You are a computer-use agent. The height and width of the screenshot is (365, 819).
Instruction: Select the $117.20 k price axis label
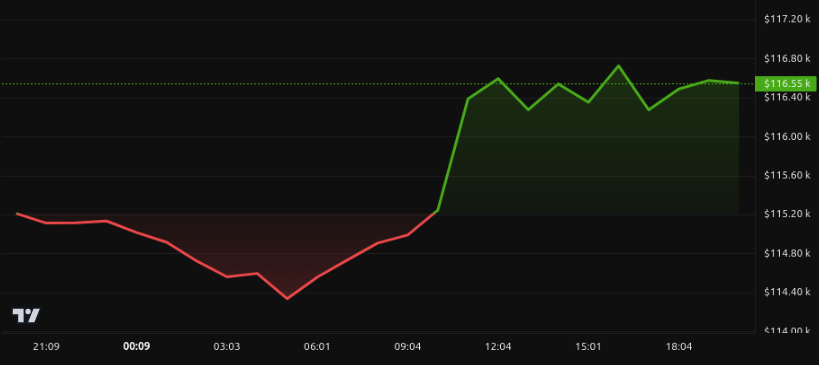tap(787, 19)
